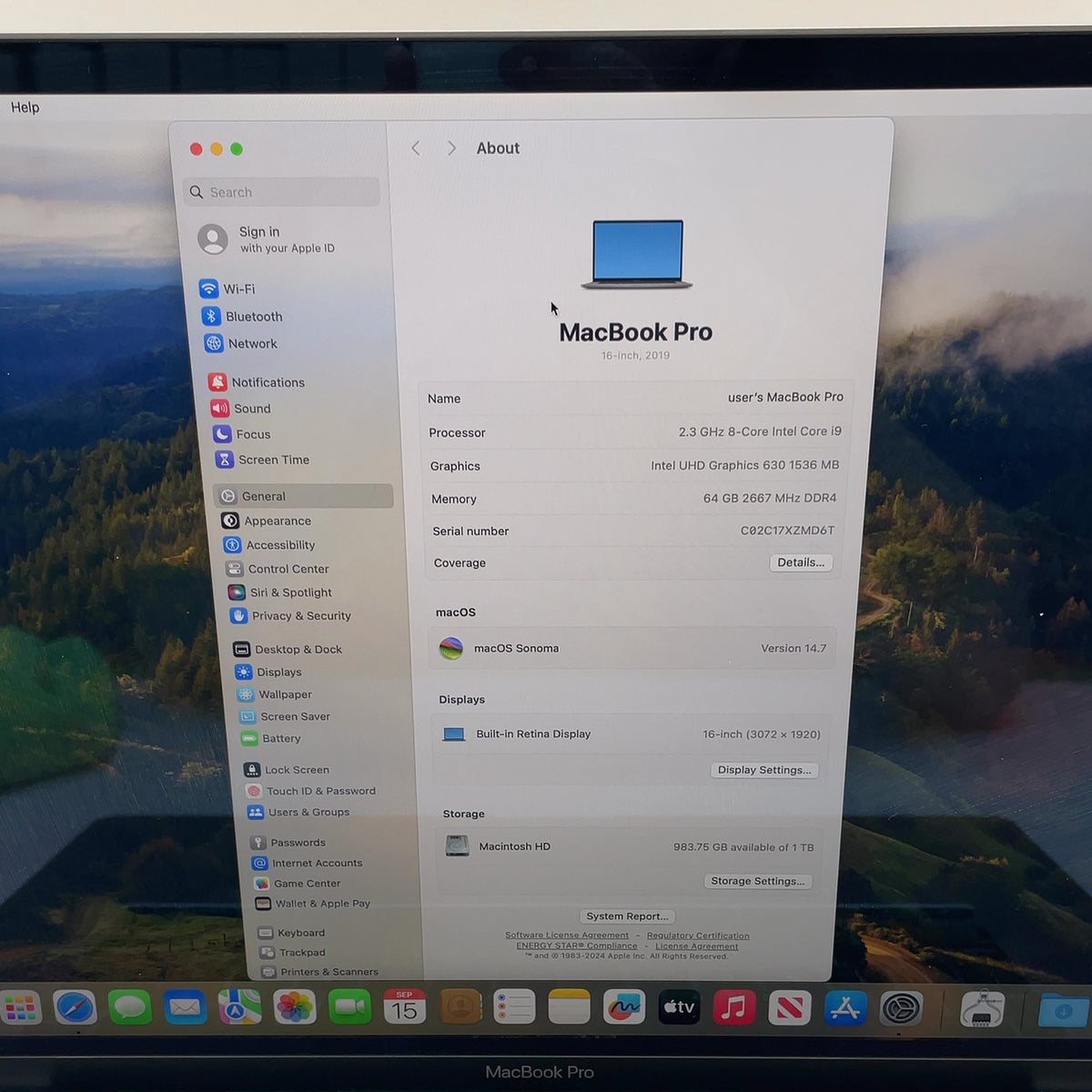Open the Help menu

tap(25, 107)
